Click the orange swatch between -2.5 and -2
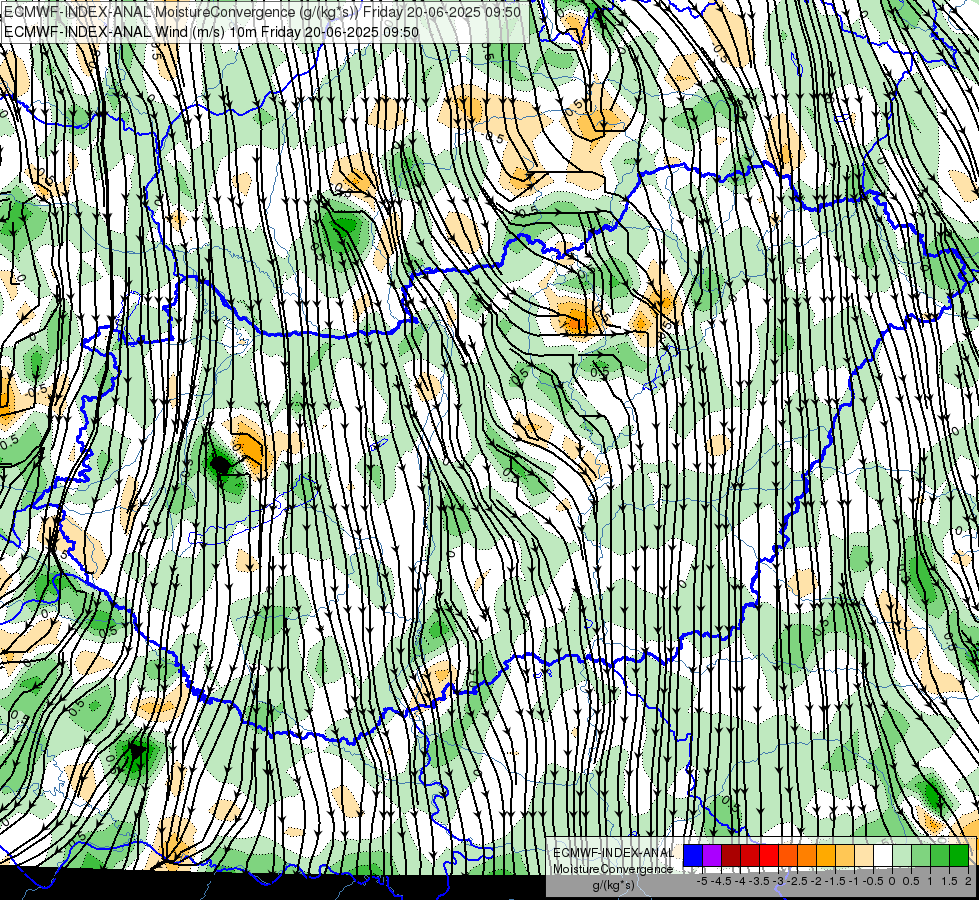The width and height of the screenshot is (979, 900). click(807, 855)
